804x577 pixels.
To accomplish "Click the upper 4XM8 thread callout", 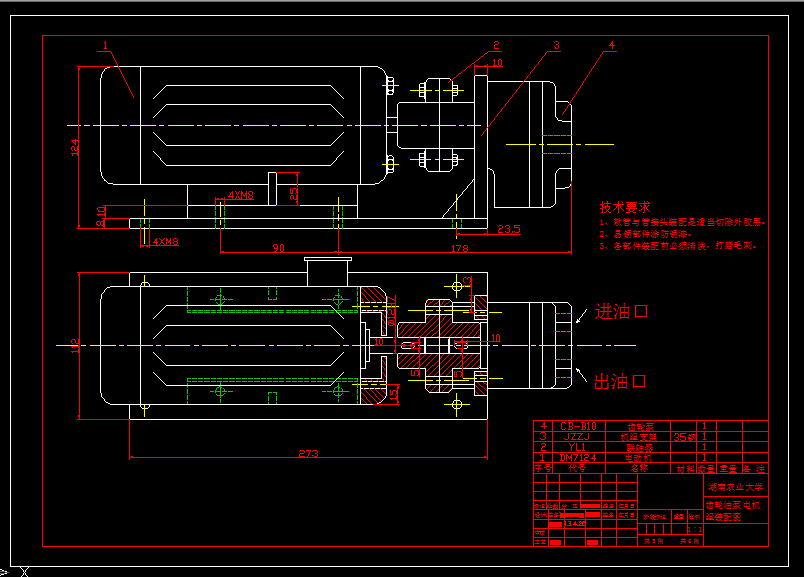I will [x=241, y=195].
